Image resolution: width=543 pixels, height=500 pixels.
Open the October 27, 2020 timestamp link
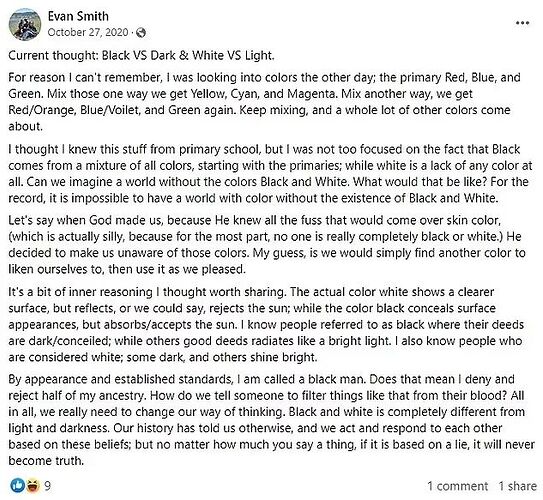point(88,32)
